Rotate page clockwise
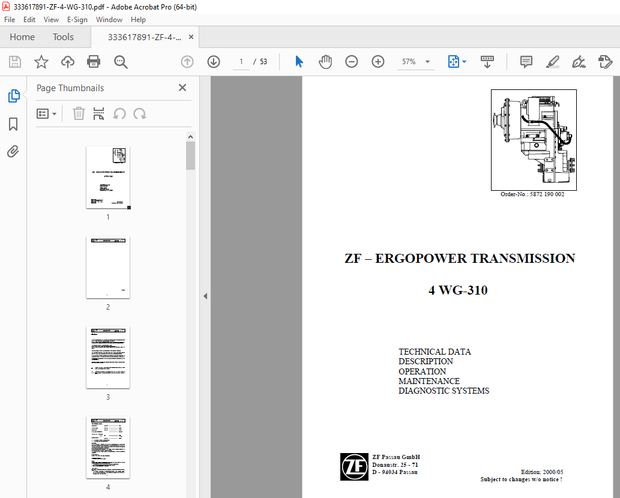Viewport: 620px width, 498px height. pos(140,114)
